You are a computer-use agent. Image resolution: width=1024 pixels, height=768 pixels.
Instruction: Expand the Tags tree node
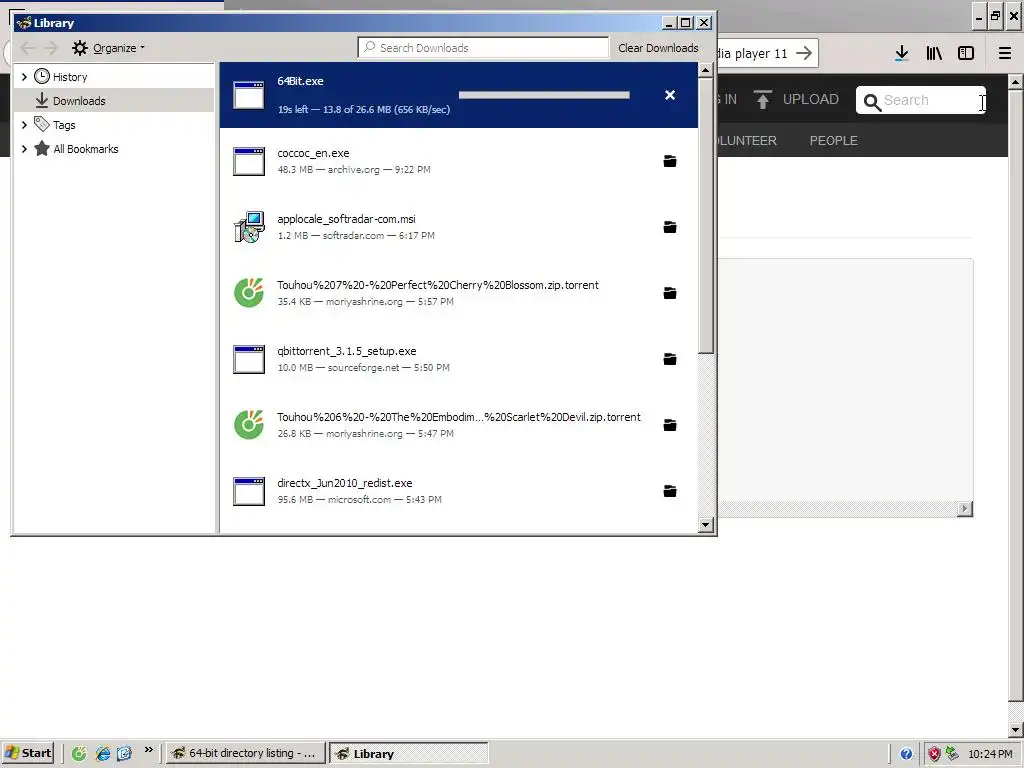click(24, 125)
